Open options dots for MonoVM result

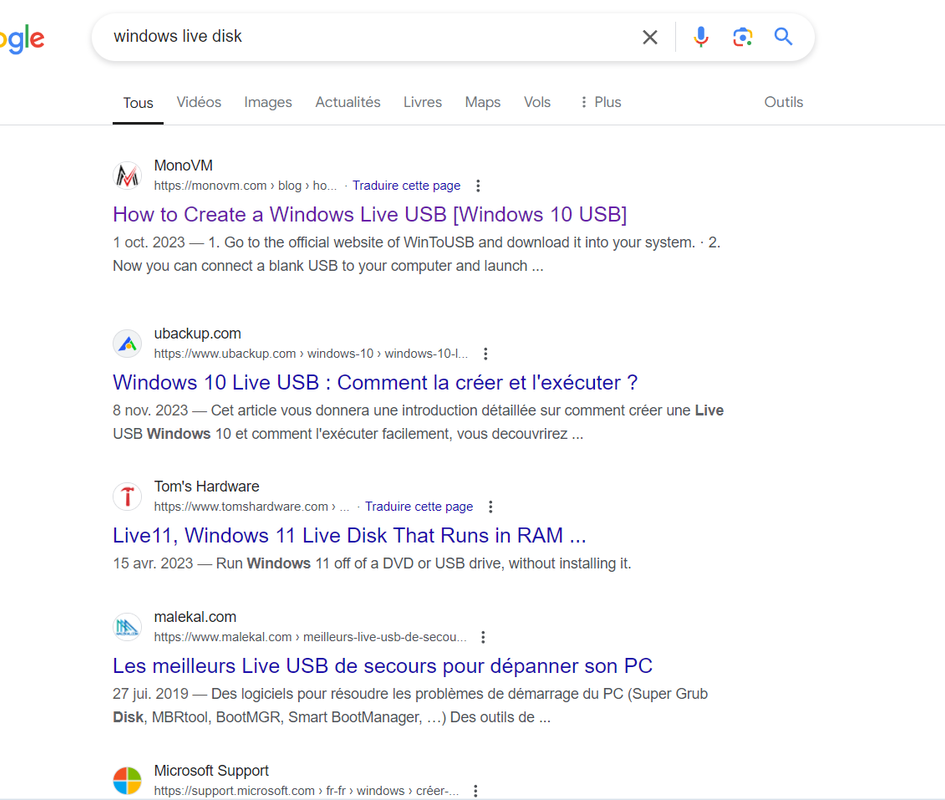click(x=478, y=186)
